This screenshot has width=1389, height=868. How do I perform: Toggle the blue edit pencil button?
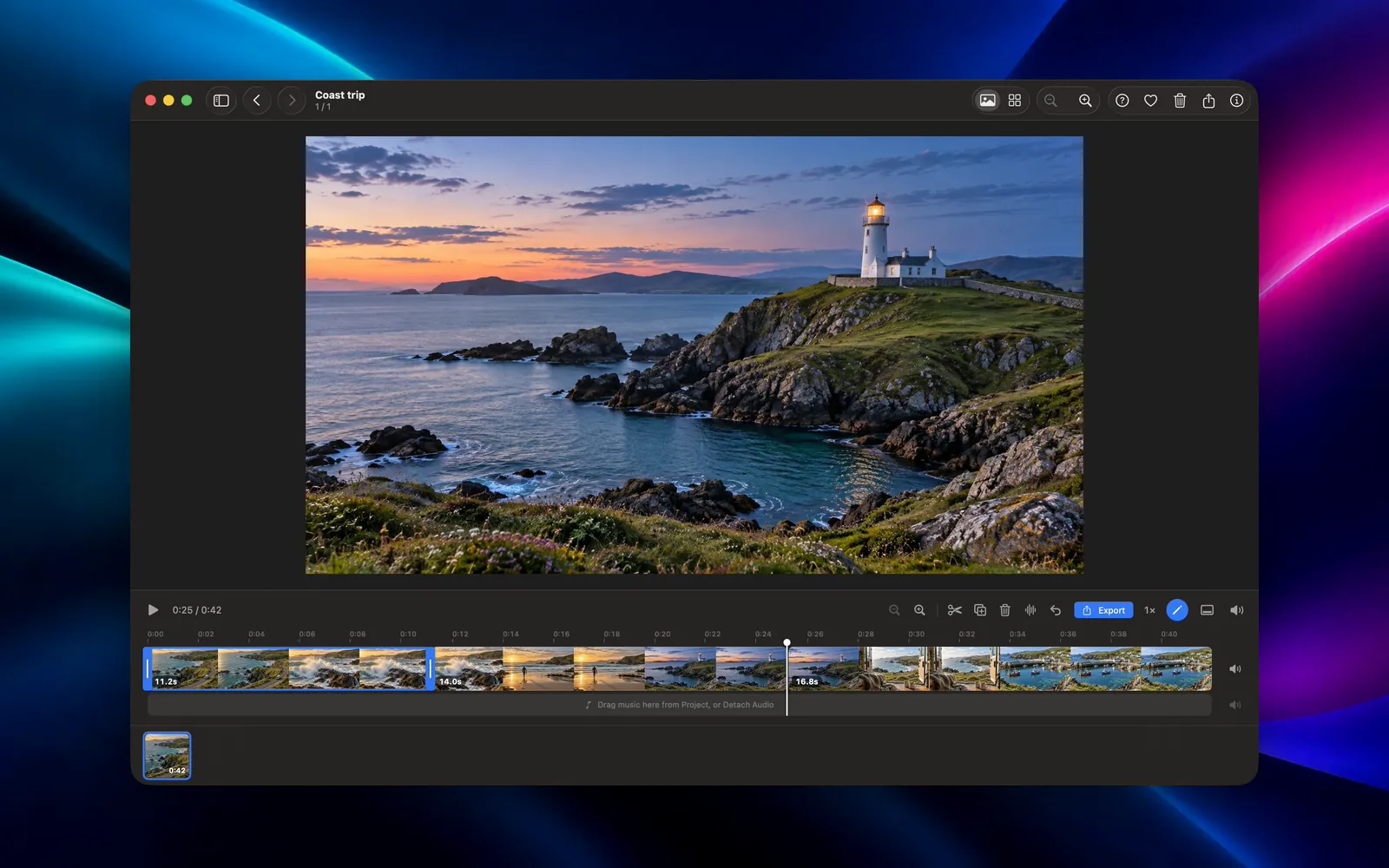tap(1177, 610)
